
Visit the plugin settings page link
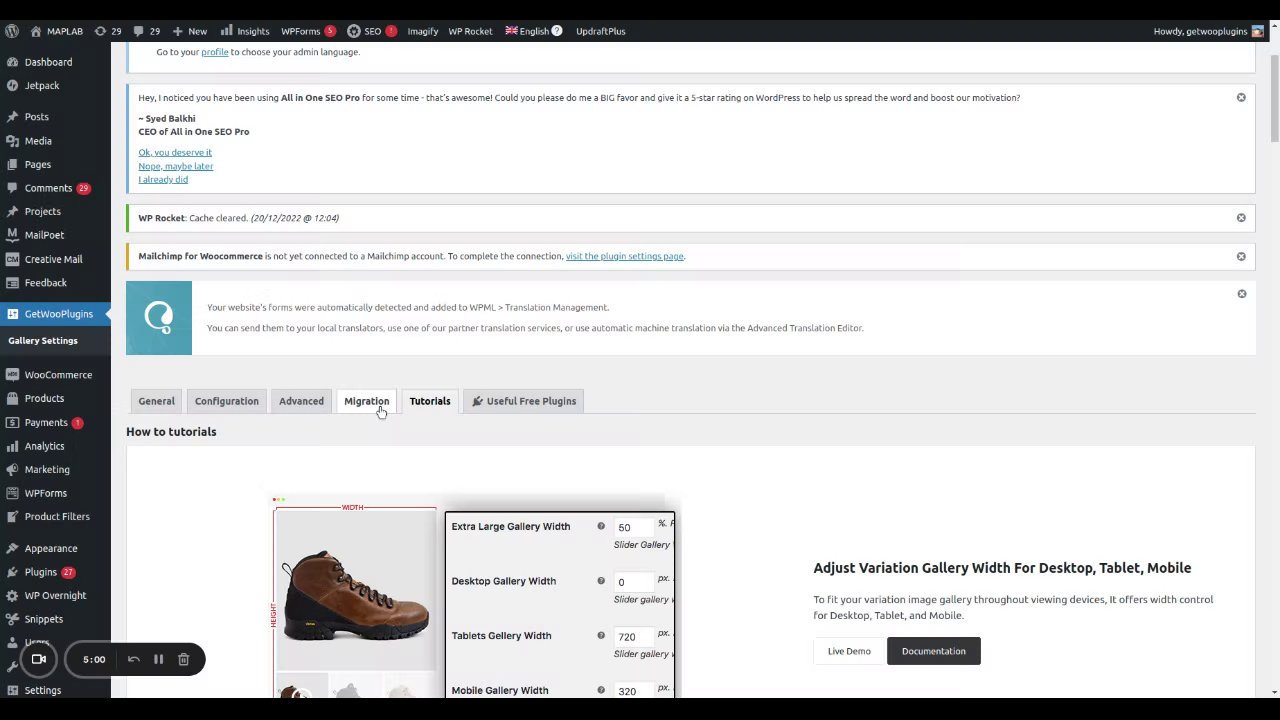(x=625, y=256)
